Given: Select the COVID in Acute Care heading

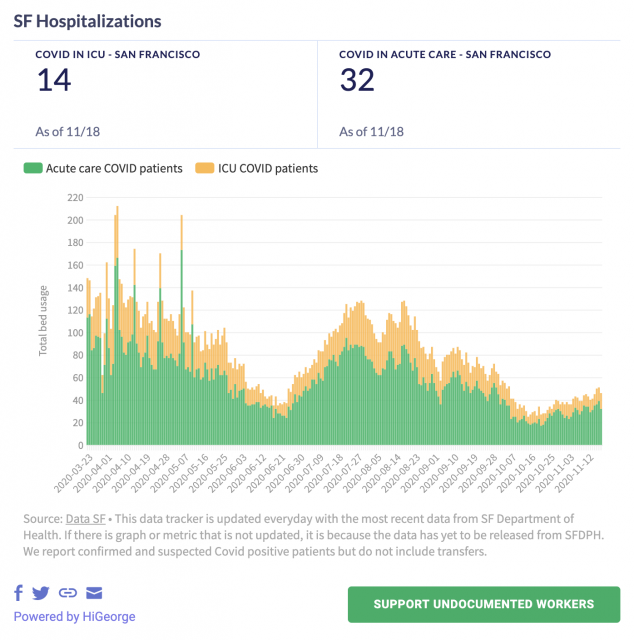Looking at the screenshot, I should [445, 54].
